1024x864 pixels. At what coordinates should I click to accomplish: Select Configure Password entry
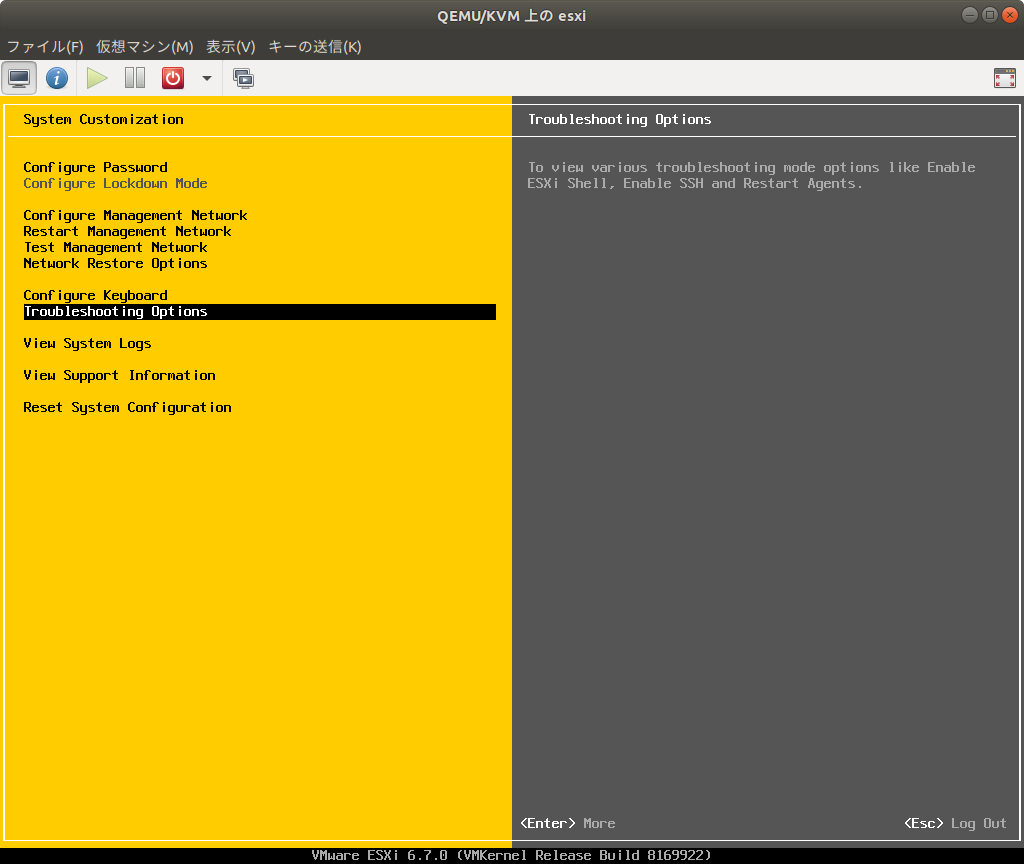click(95, 167)
